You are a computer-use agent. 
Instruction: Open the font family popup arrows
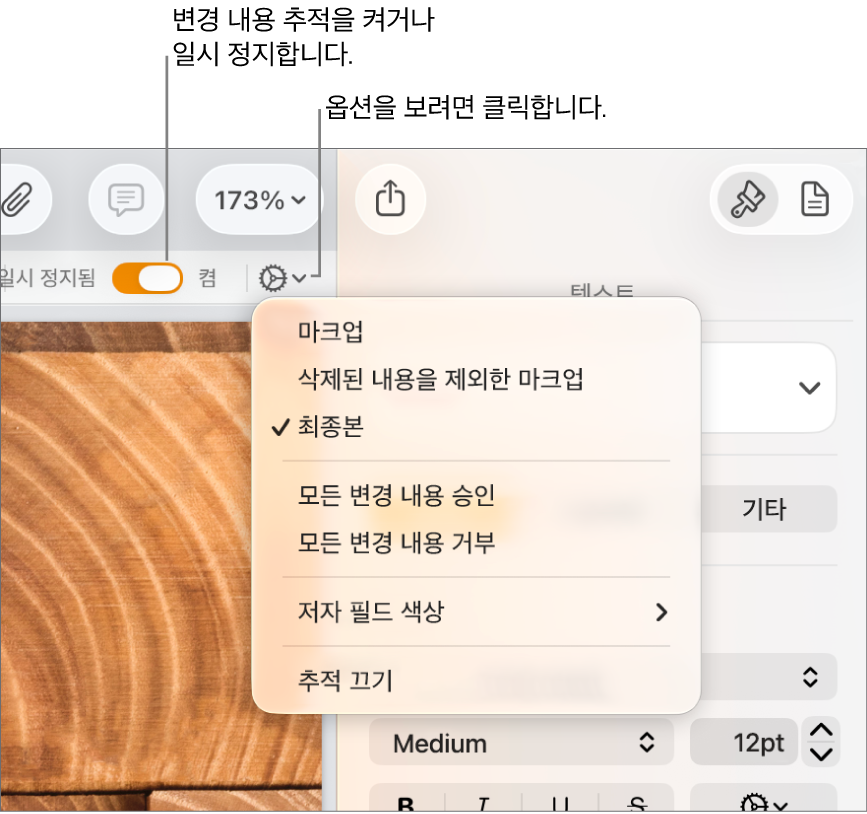tap(809, 676)
